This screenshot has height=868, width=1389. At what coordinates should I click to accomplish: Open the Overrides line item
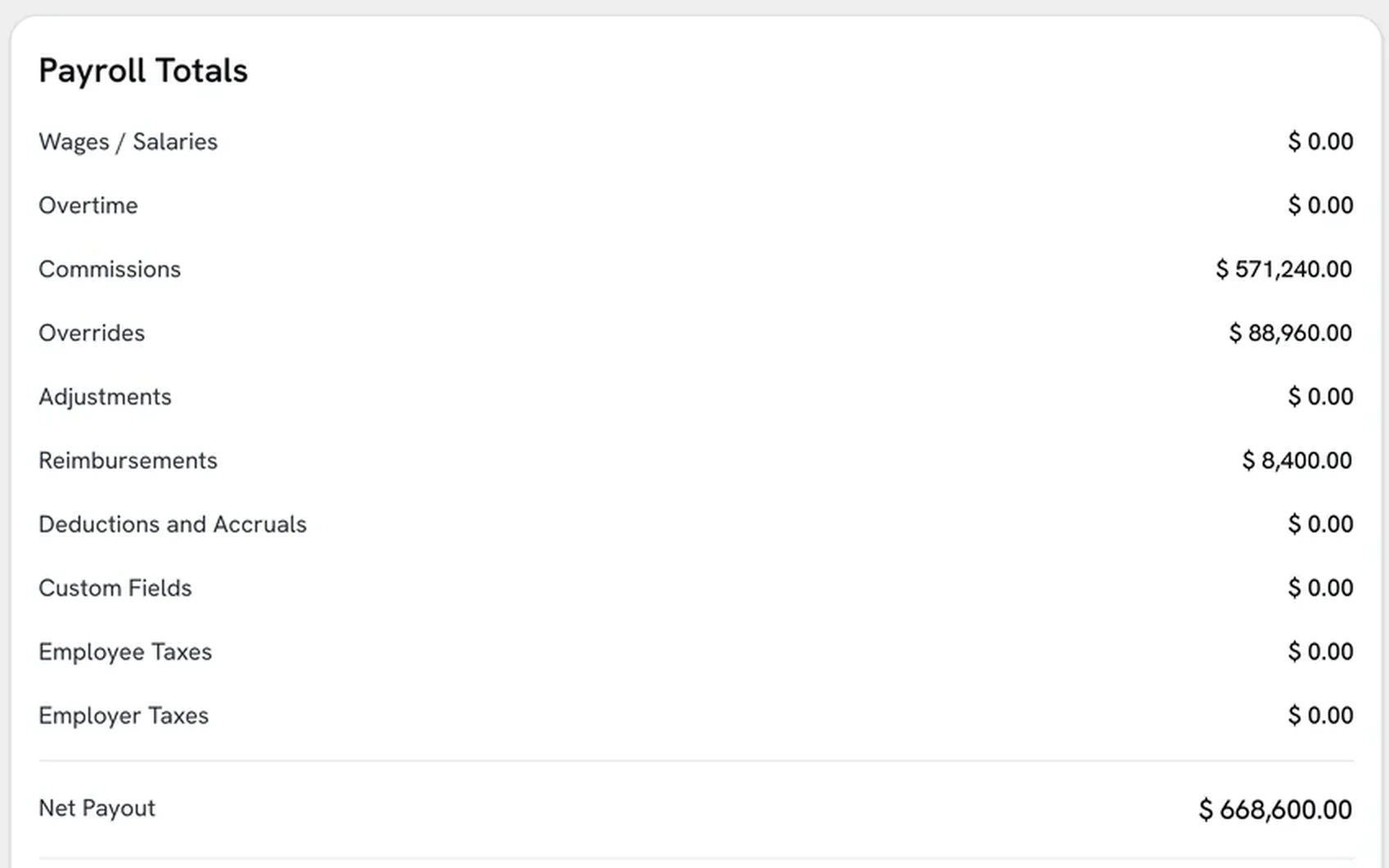coord(92,333)
